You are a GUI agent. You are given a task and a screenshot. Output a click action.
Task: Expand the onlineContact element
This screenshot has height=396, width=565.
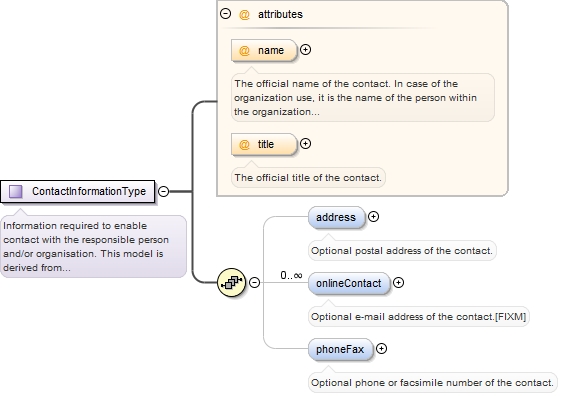[398, 282]
